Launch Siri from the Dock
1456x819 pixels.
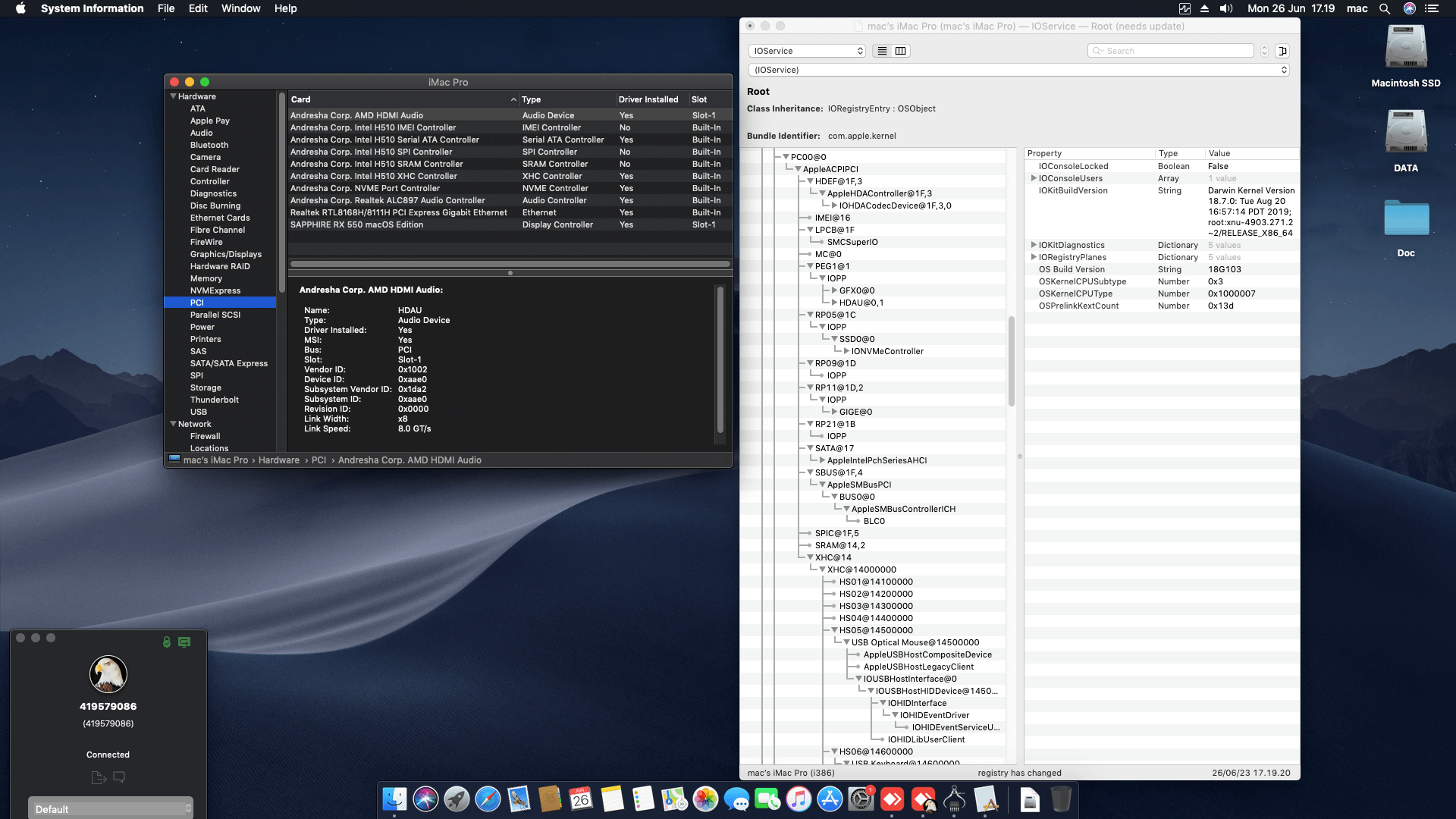tap(425, 799)
